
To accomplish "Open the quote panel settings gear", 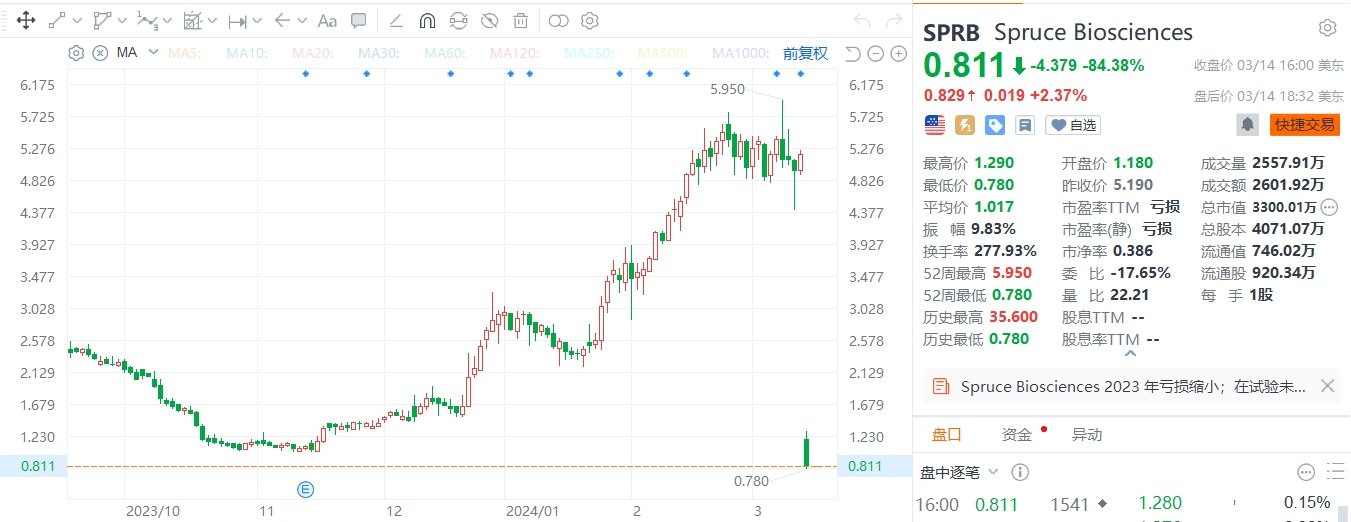I will coord(1327,27).
